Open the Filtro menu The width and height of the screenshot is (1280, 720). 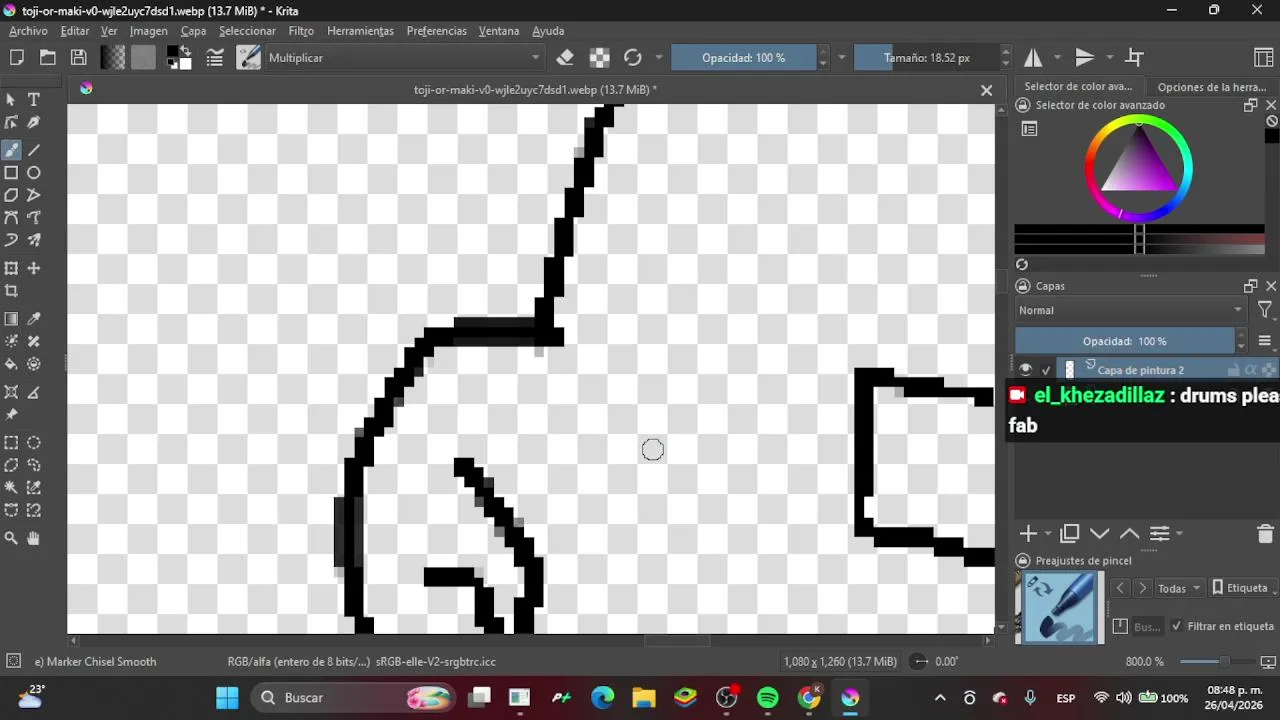[x=301, y=31]
